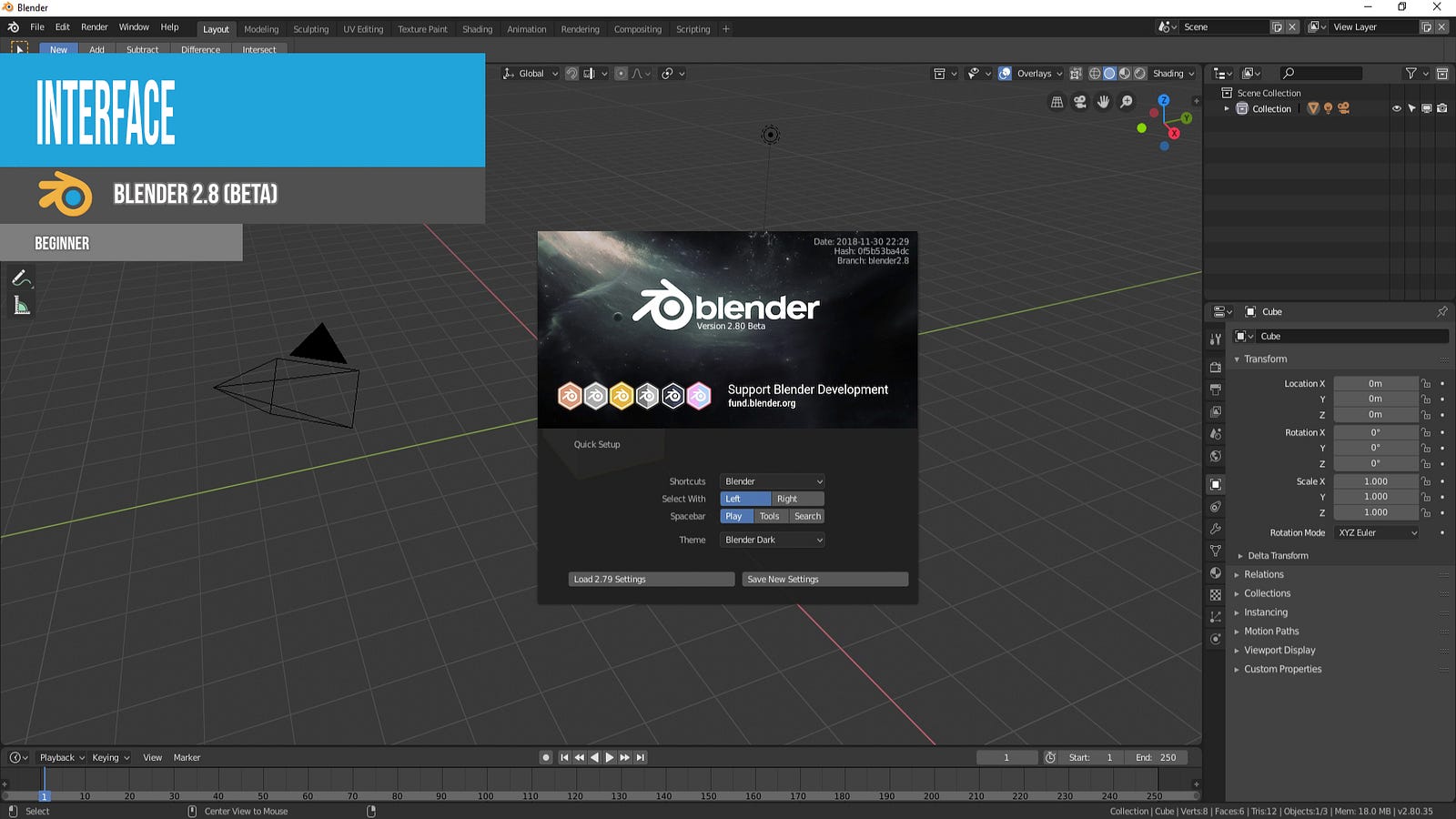Click the pan hand icon in the viewport

click(x=1103, y=102)
